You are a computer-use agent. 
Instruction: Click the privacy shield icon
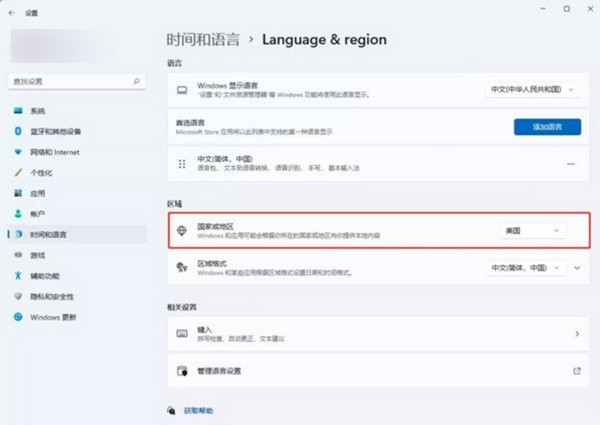click(18, 296)
